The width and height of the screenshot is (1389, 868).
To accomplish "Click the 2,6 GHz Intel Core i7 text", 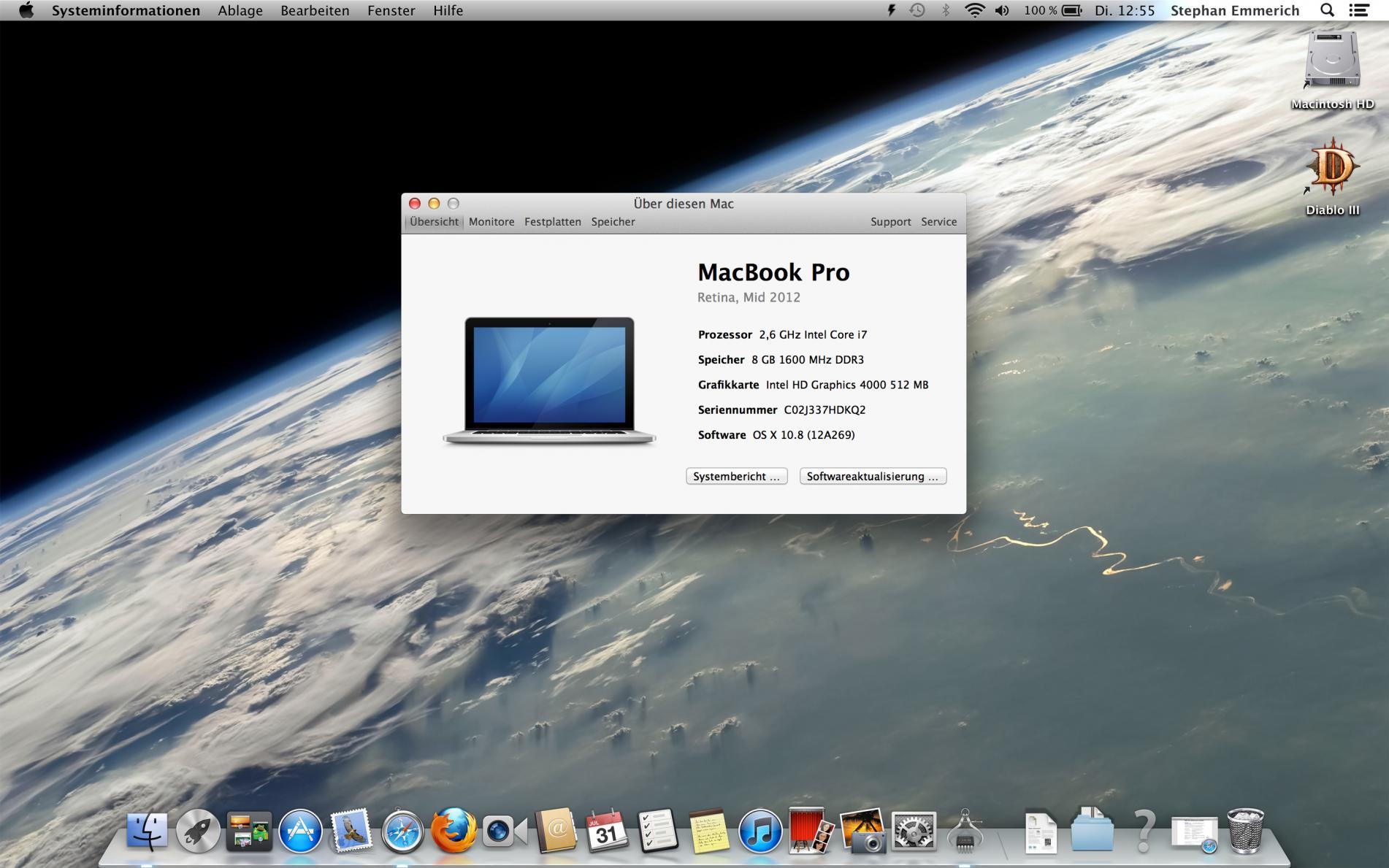I will click(x=813, y=334).
